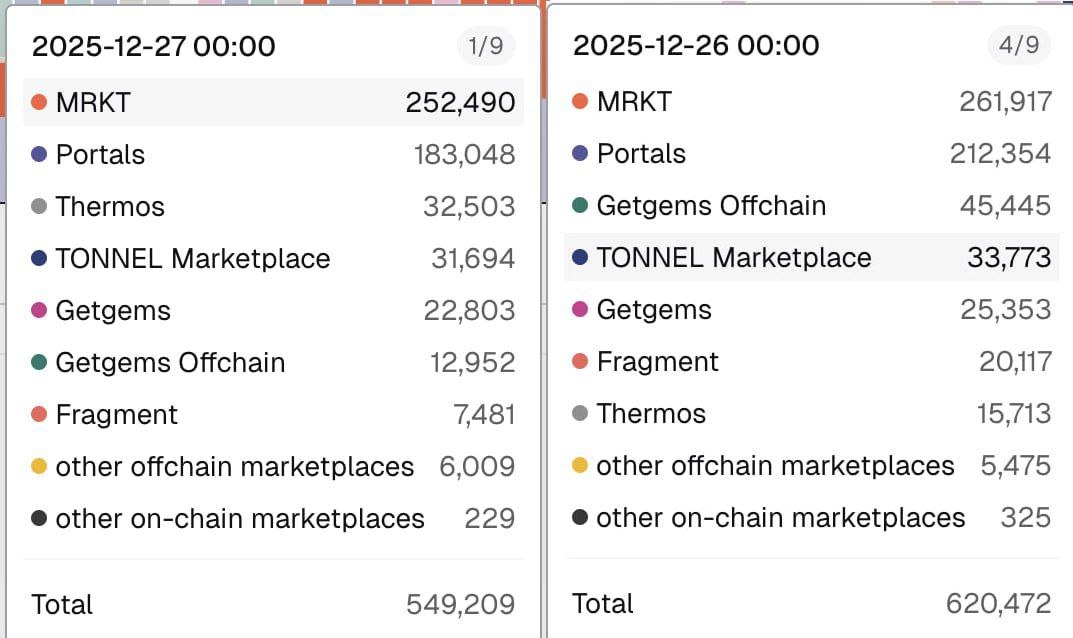Click the Getgems Offchain label showing 12,952
1073x638 pixels.
[170, 363]
